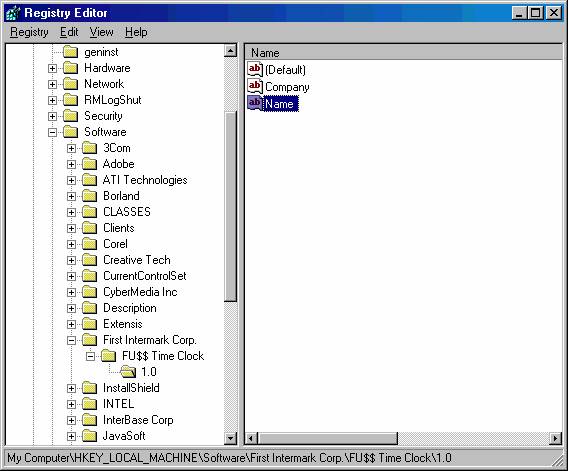Click the open 1.0 folder icon
The width and height of the screenshot is (568, 471).
pos(128,372)
